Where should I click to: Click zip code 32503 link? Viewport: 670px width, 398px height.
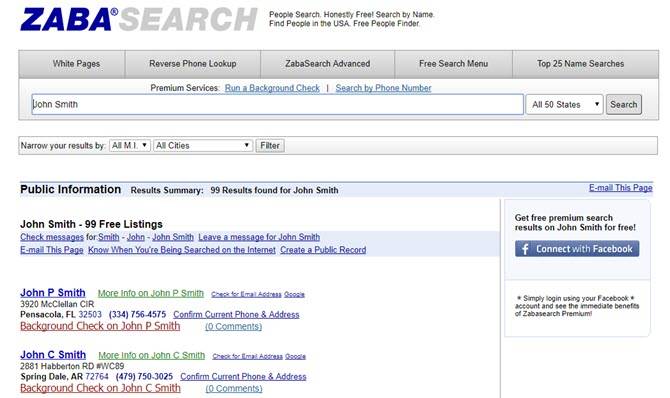[x=90, y=314]
